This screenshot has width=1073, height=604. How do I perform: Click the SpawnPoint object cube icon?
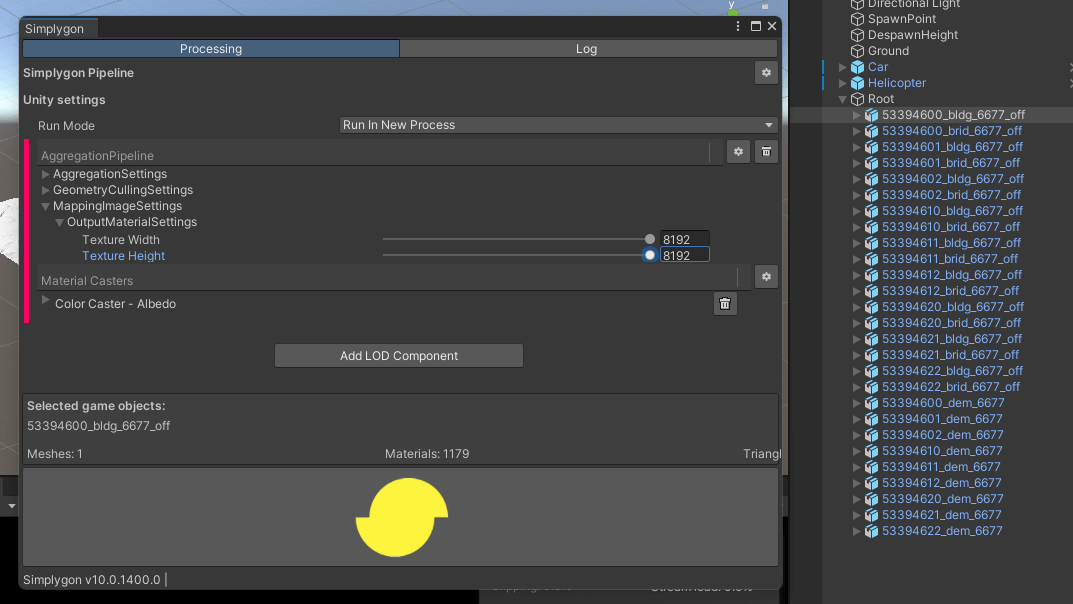pyautogui.click(x=857, y=19)
